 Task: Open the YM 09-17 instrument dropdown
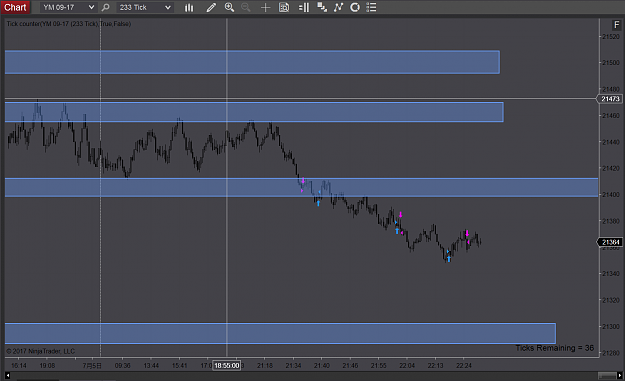coord(69,7)
